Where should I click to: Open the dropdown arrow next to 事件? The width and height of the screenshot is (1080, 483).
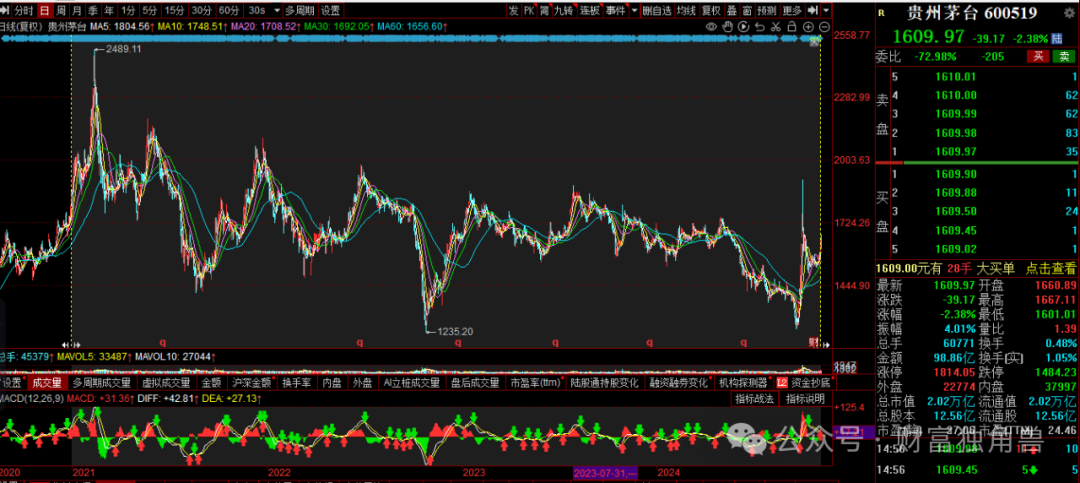pos(634,10)
